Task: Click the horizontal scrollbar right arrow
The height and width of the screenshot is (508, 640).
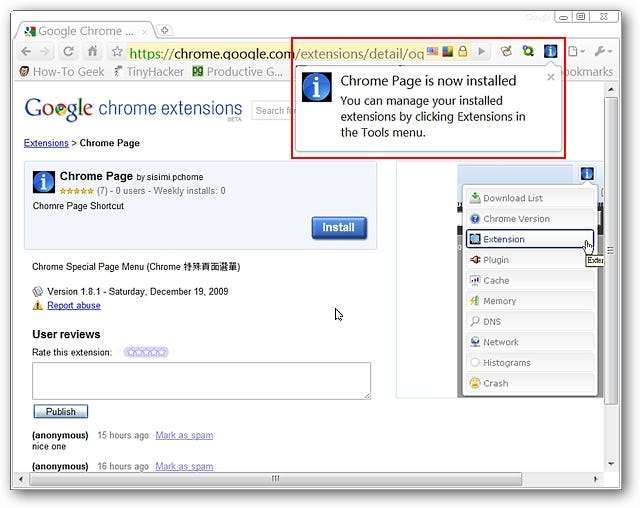Action: click(x=595, y=479)
